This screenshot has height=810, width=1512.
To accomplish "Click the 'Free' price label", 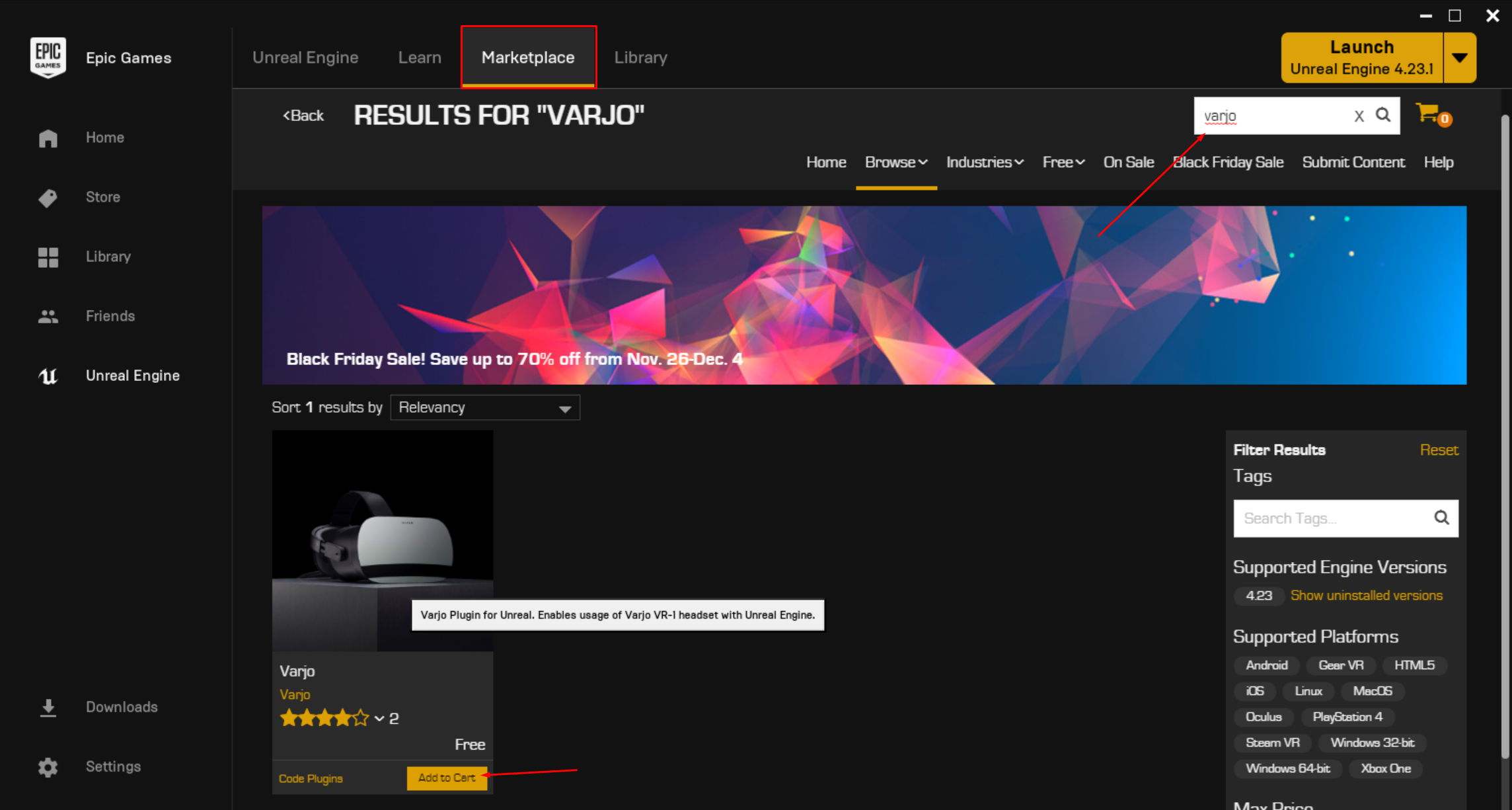I will coord(470,745).
